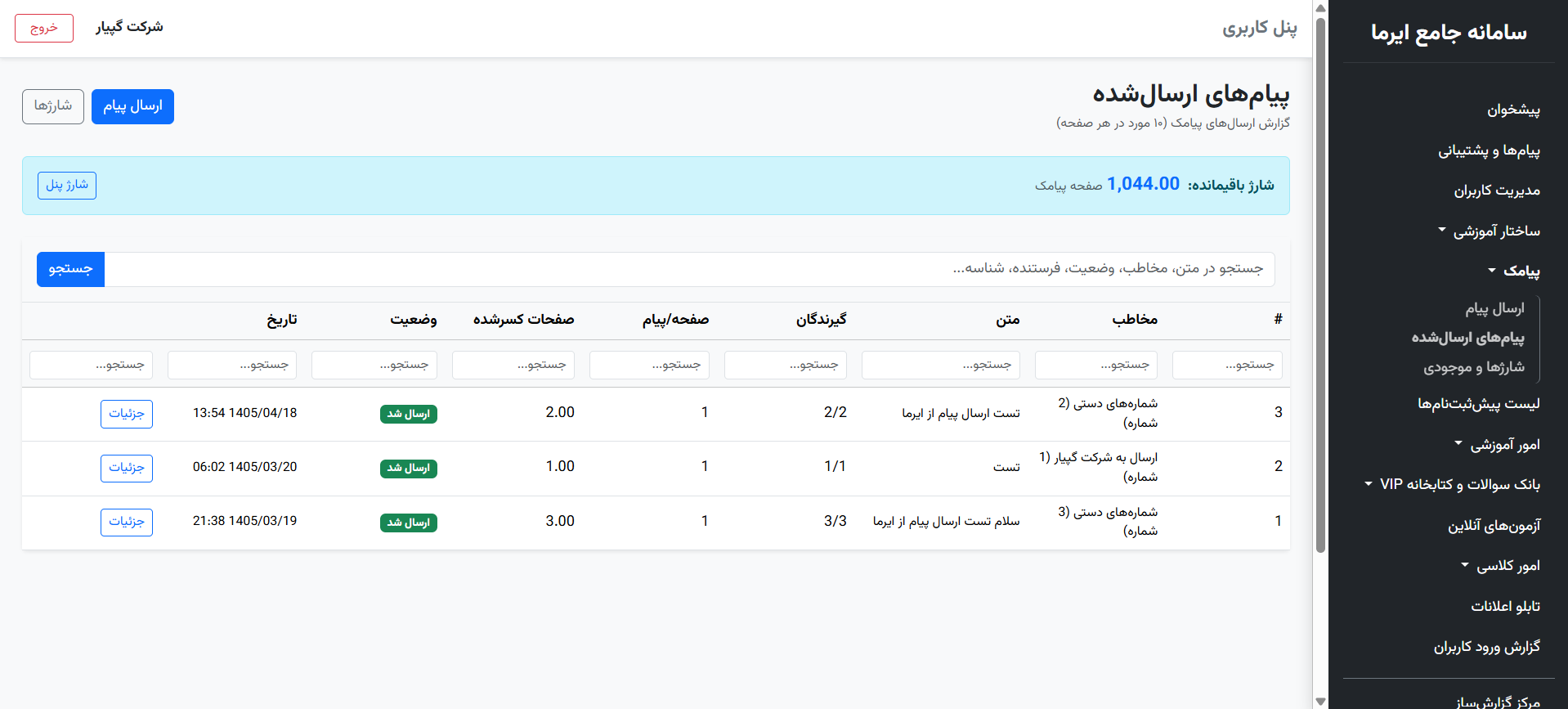Click the صفحه/پیام column filter field
Screen dimensions: 1568x709
point(649,365)
